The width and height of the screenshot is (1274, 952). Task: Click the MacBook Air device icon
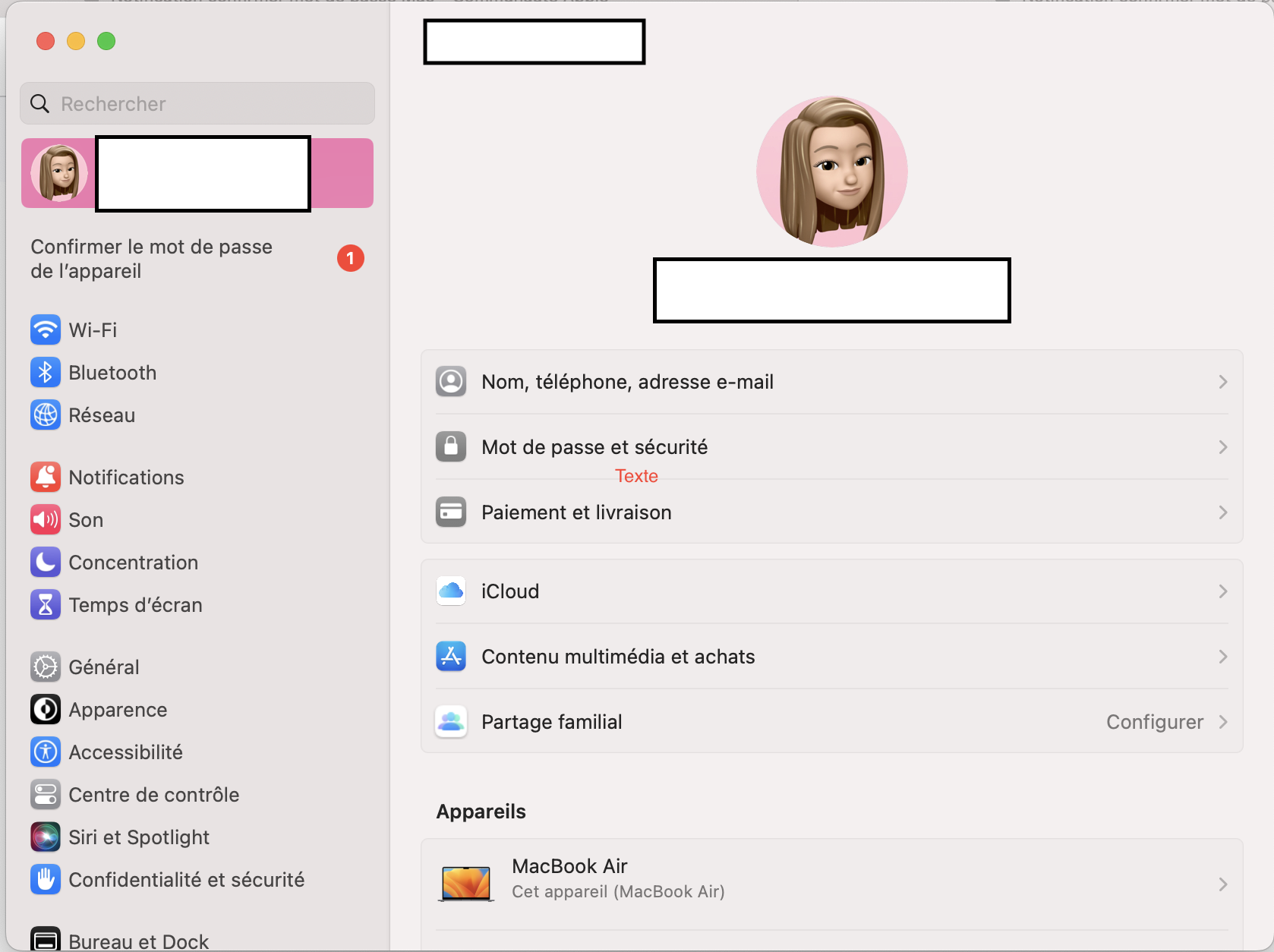tap(466, 884)
